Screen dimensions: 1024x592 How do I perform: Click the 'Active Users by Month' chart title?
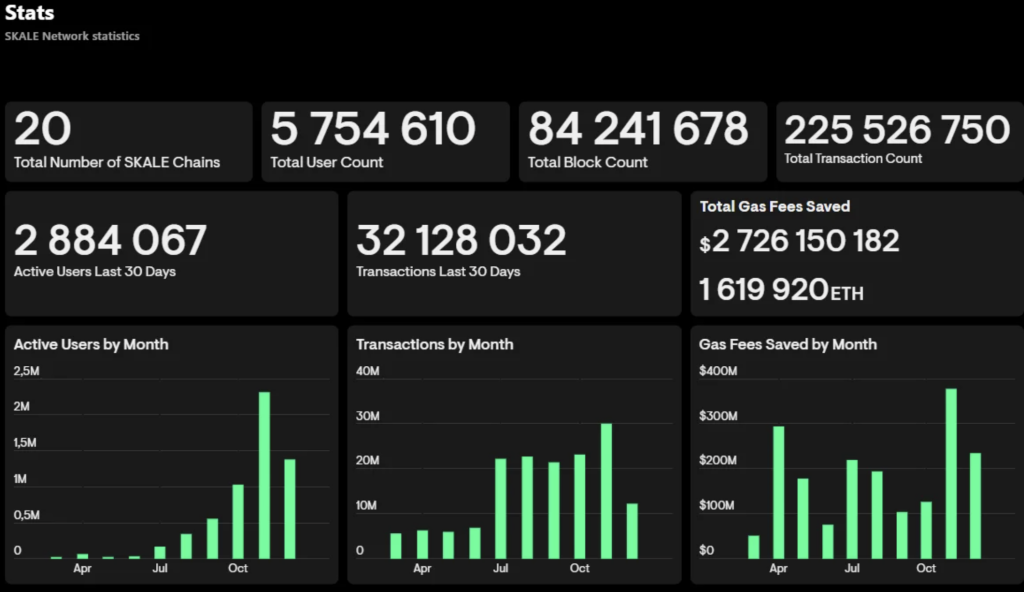[91, 344]
